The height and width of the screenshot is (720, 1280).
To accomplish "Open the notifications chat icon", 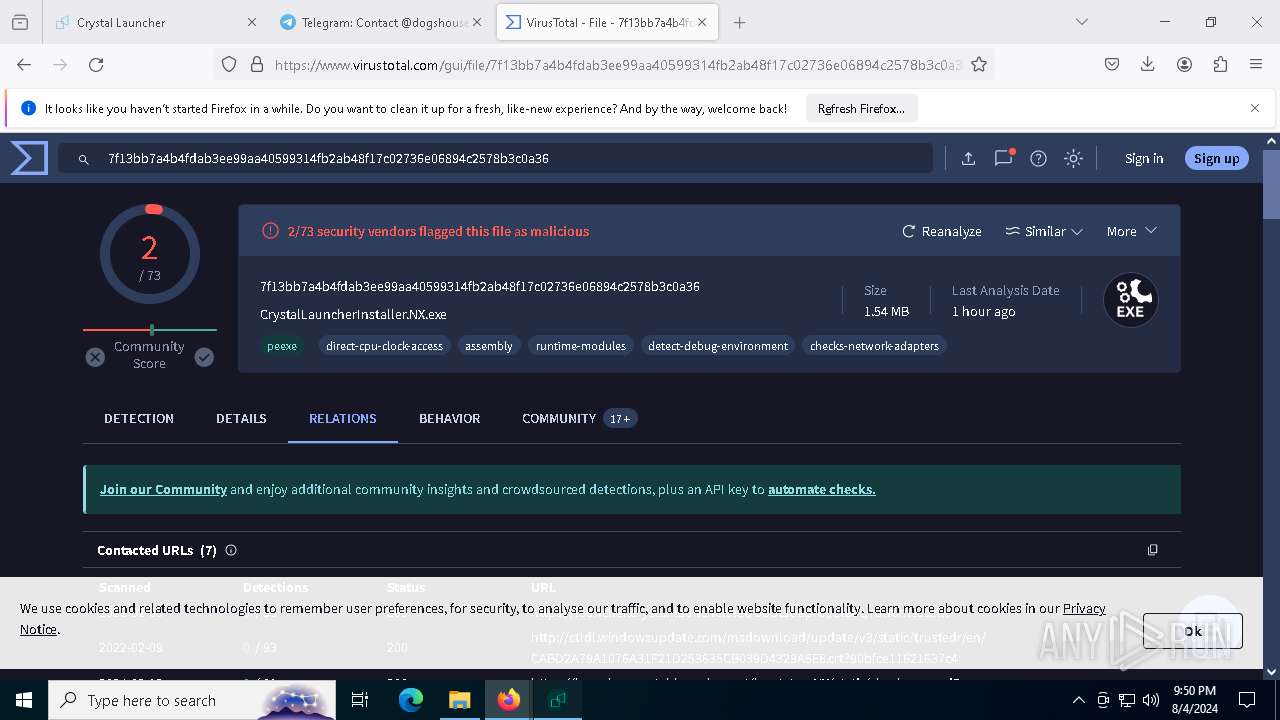I will (x=1003, y=158).
